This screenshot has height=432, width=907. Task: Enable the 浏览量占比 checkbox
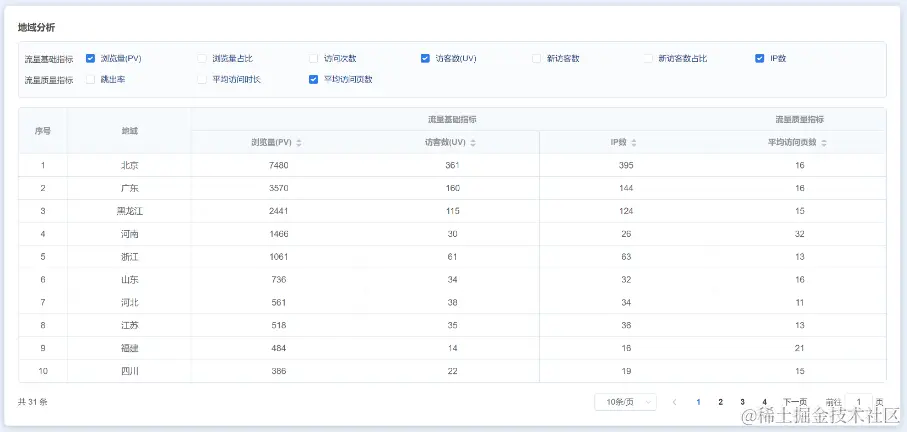click(x=202, y=58)
